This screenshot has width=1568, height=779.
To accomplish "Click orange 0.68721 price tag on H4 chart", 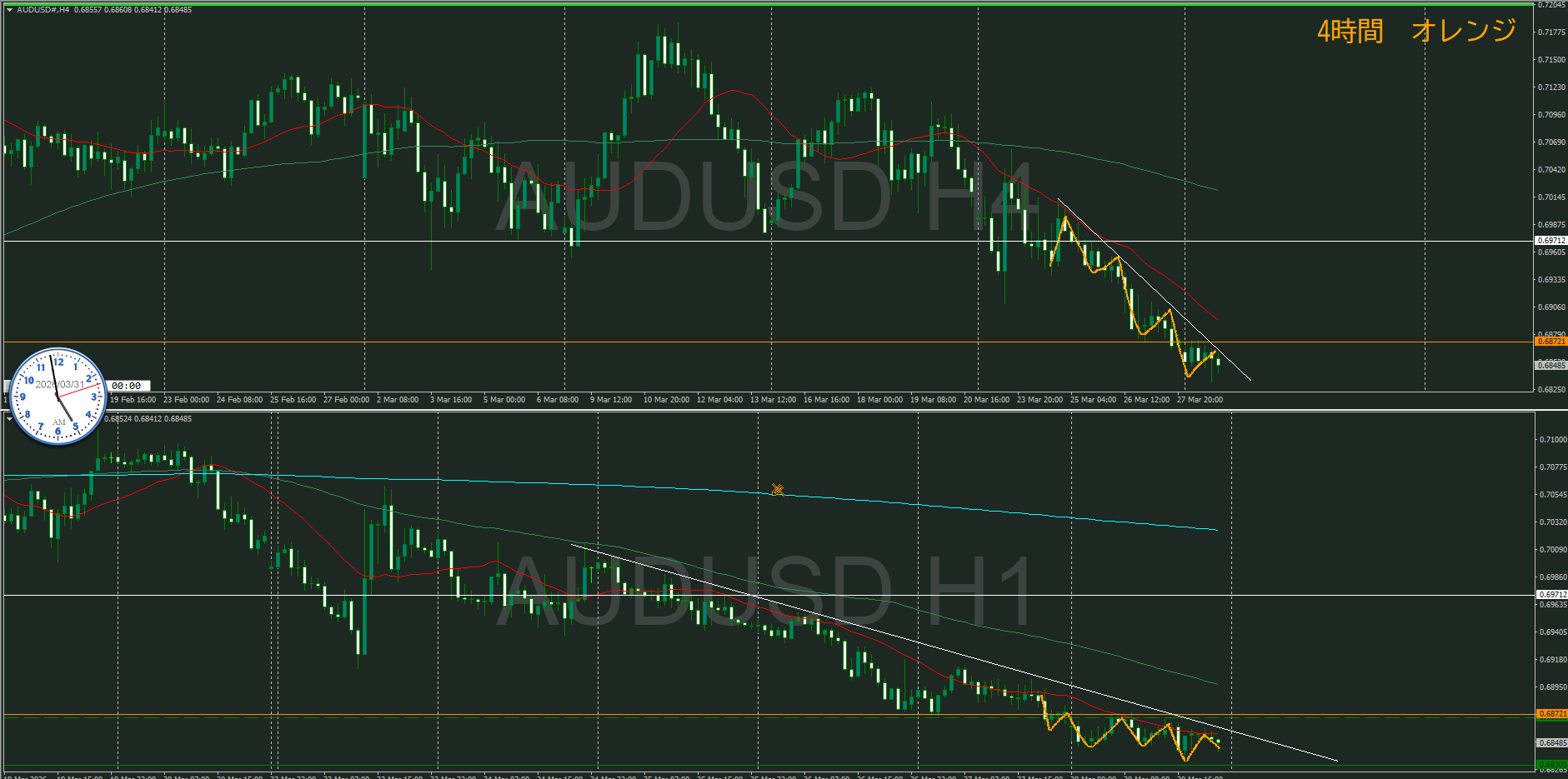I will click(1550, 342).
